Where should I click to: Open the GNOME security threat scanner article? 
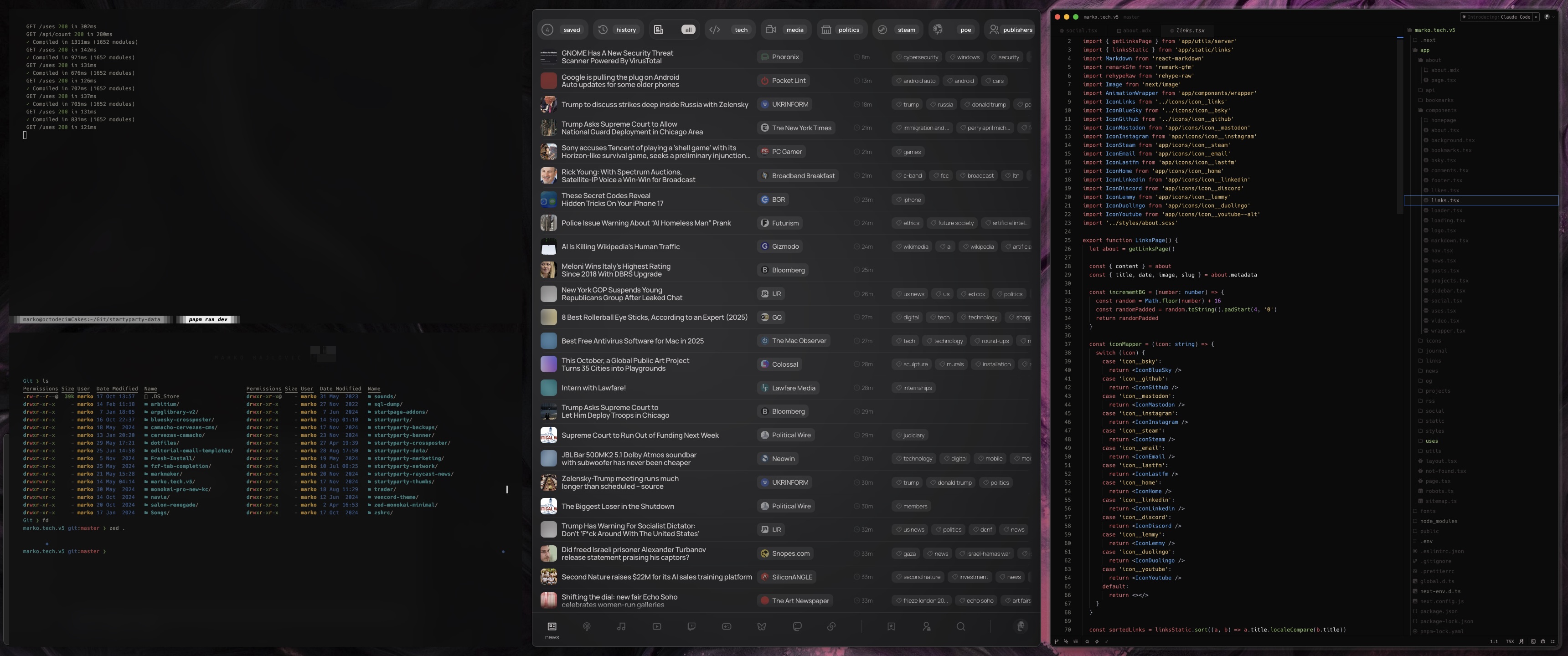[617, 56]
